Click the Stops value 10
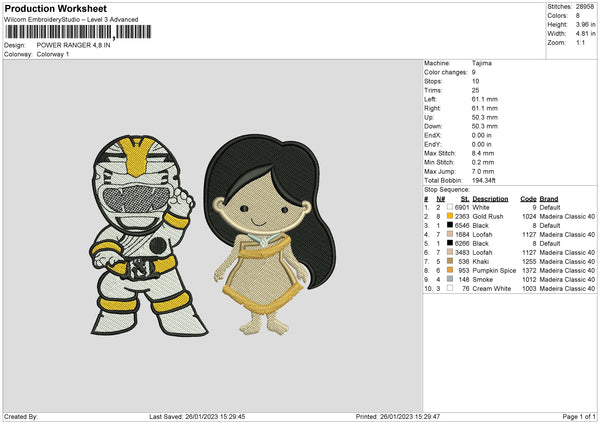This screenshot has width=600, height=424. coord(475,81)
